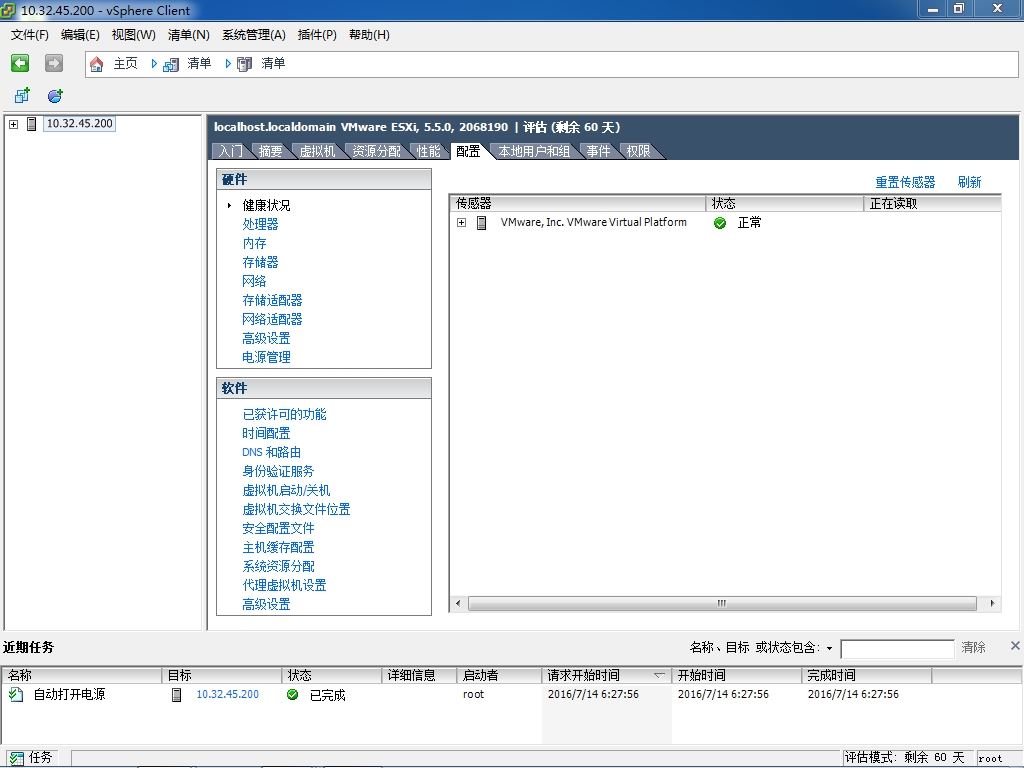Screen dimensions: 1024x768
Task: Open the 已获许可的功能 link
Action: tap(284, 414)
